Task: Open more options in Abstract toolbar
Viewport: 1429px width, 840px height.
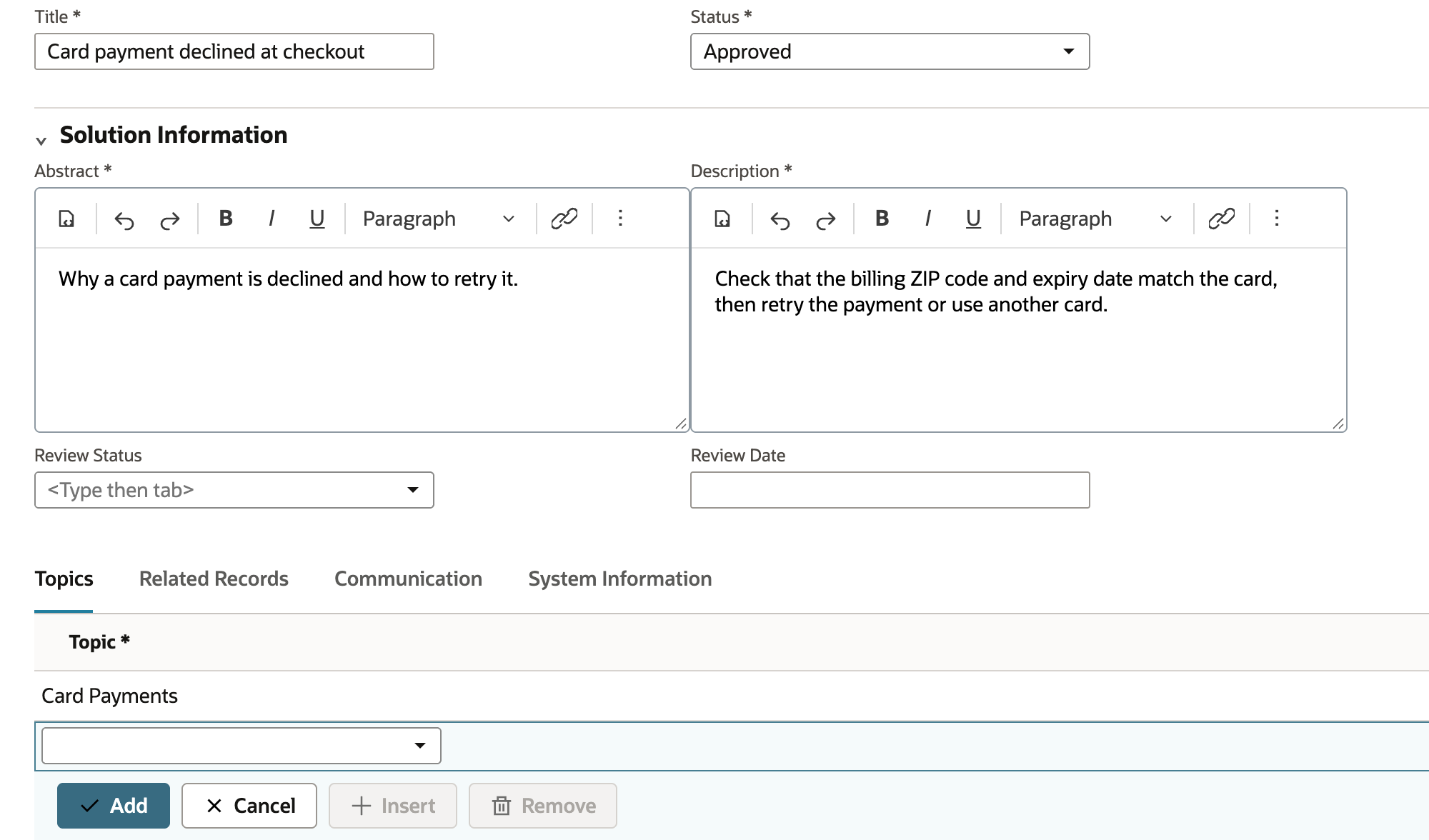Action: (620, 219)
